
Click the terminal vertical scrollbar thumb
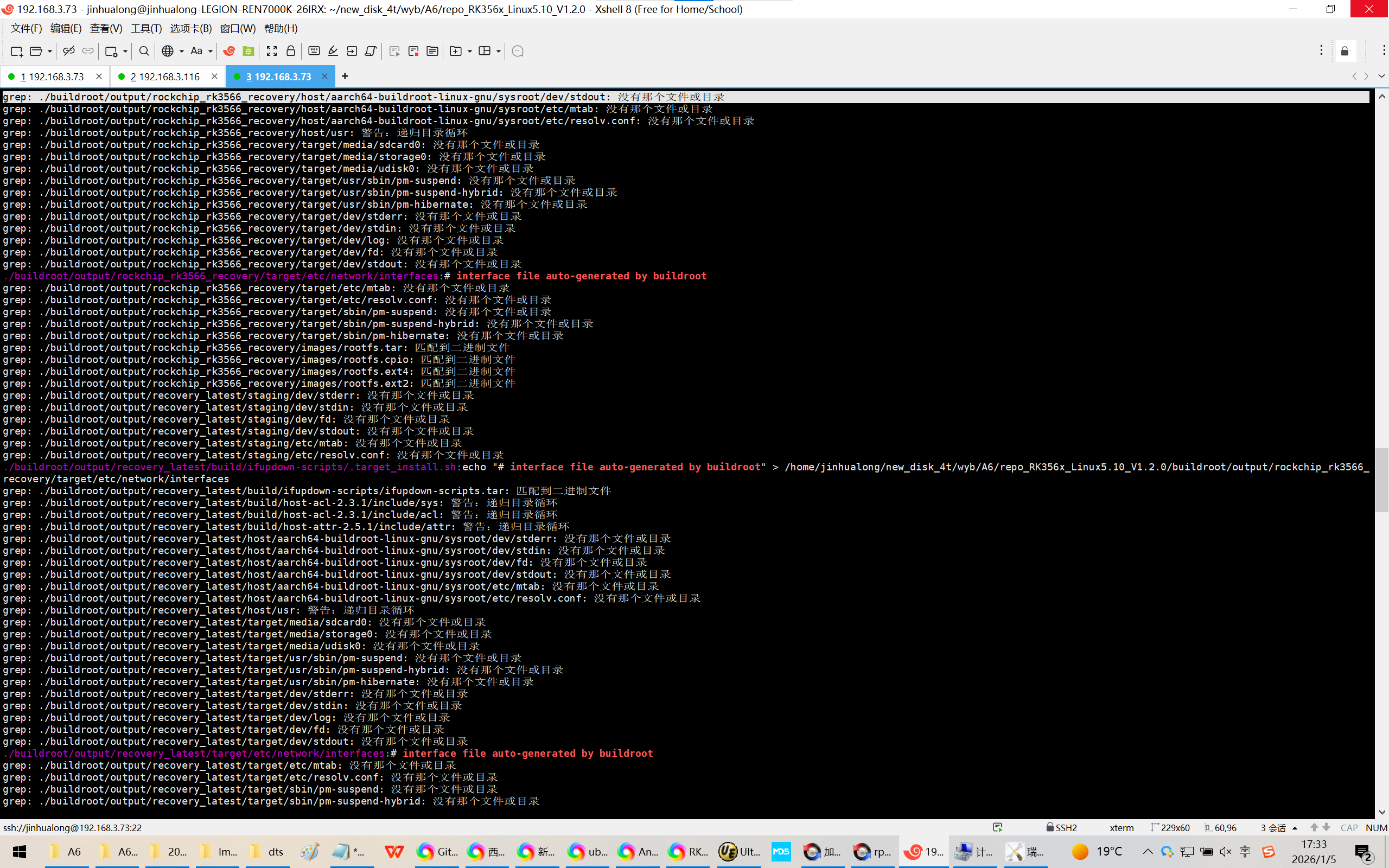(x=1381, y=480)
